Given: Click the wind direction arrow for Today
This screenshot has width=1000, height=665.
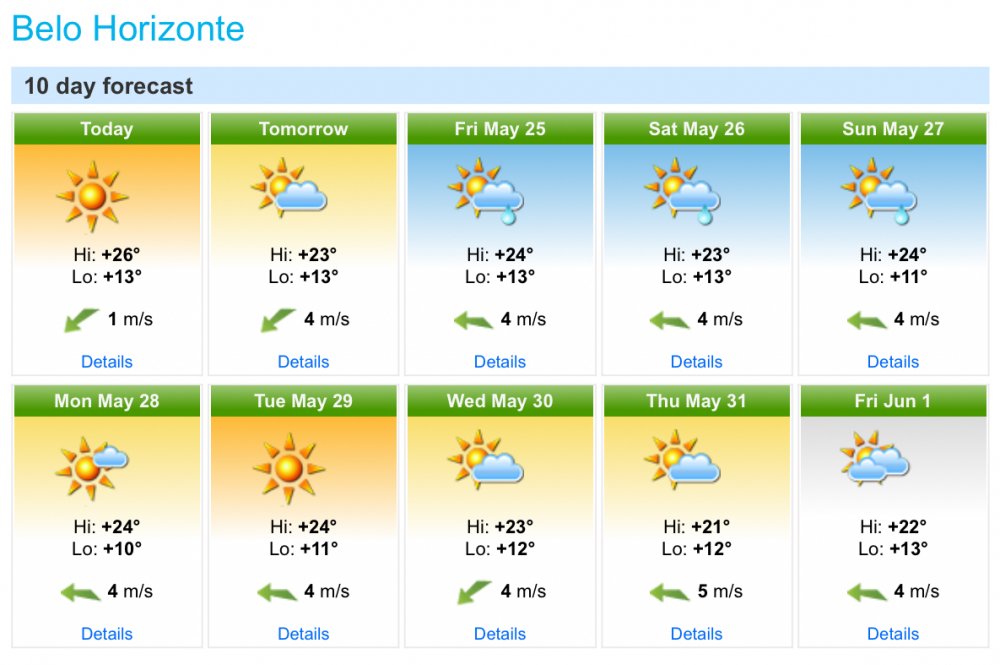Looking at the screenshot, I should point(81,320).
